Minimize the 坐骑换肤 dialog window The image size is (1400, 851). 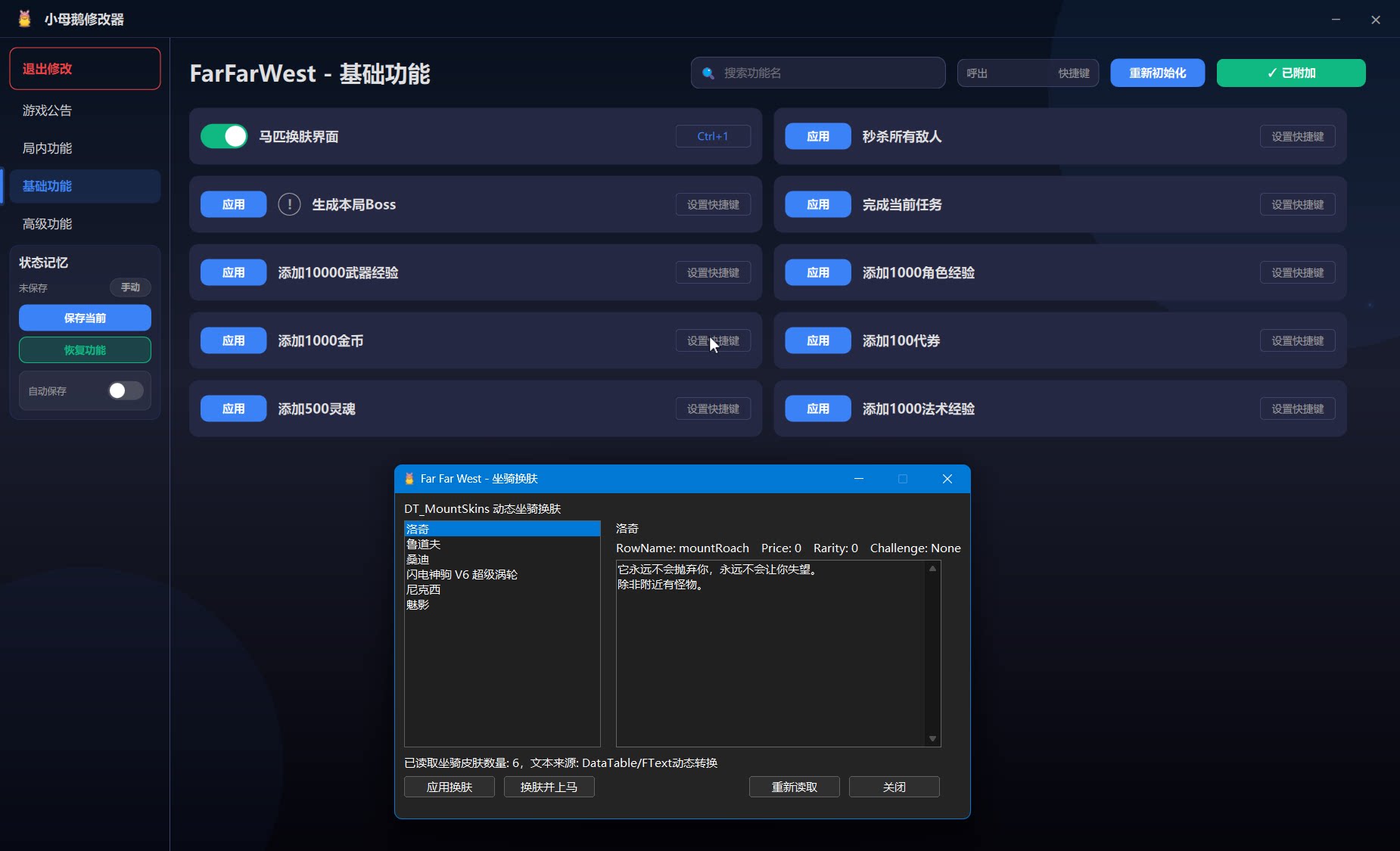859,479
